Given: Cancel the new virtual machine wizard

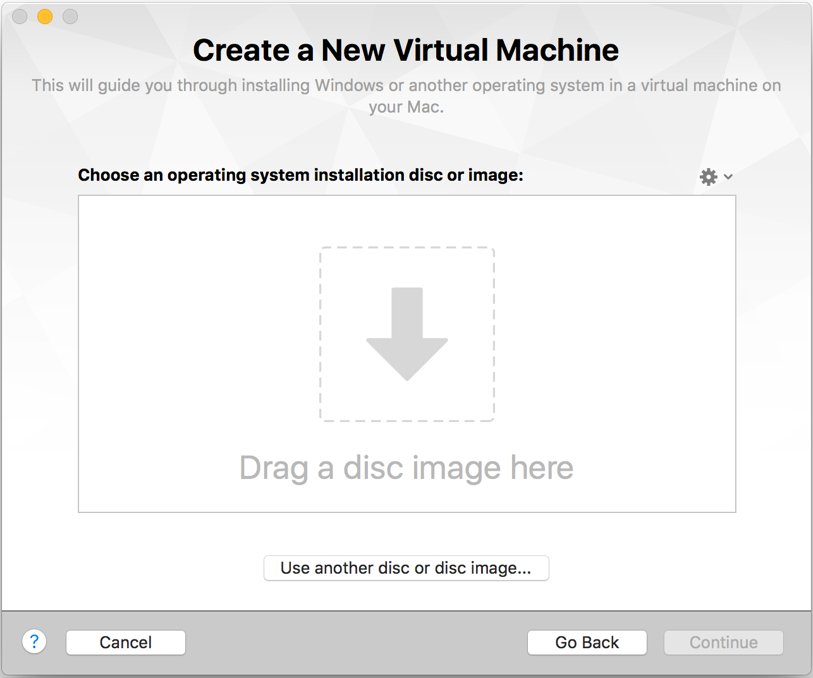Looking at the screenshot, I should (x=125, y=642).
